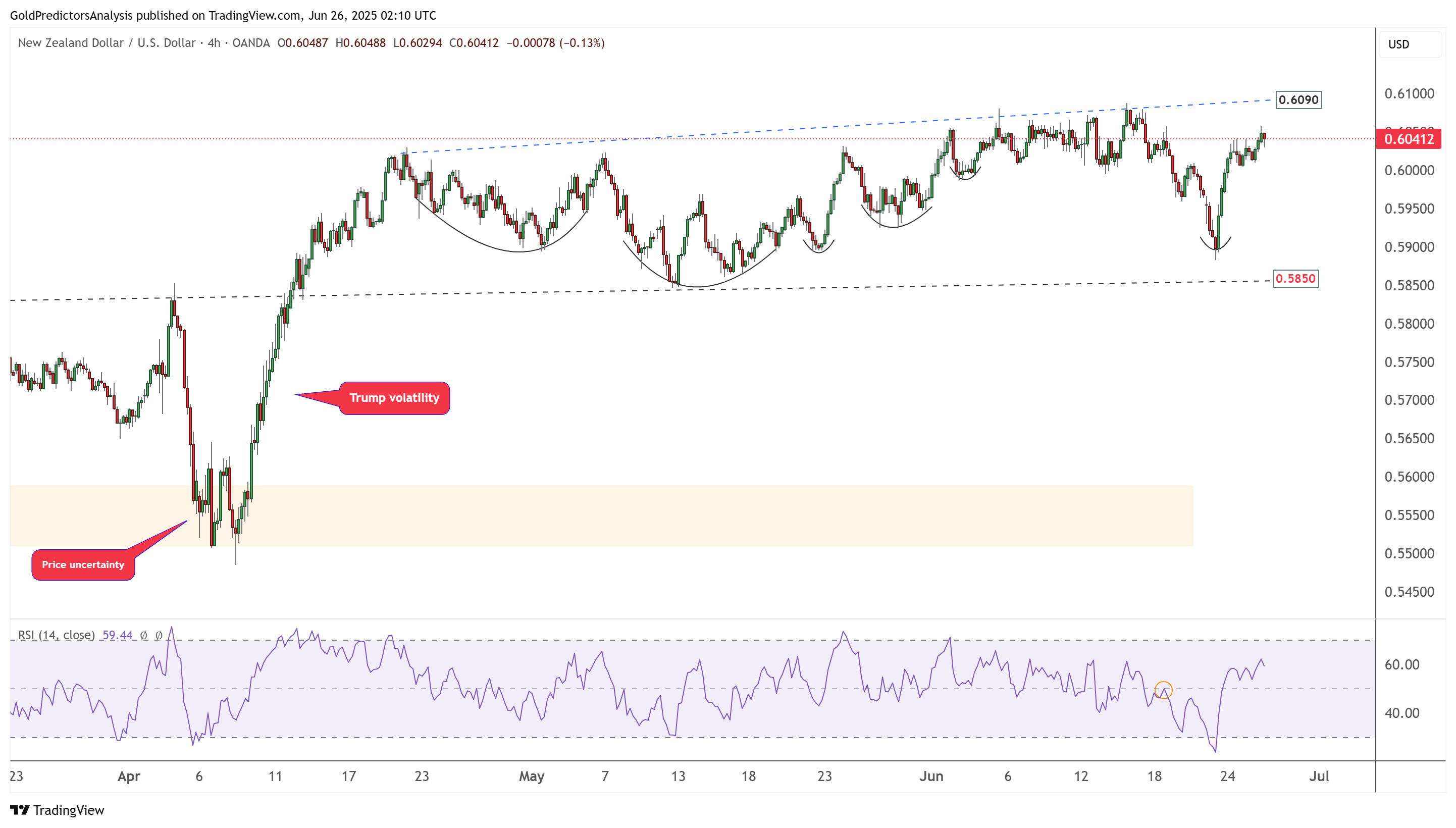Click the OANDA data source label
The width and height of the screenshot is (1456, 828).
(x=251, y=43)
